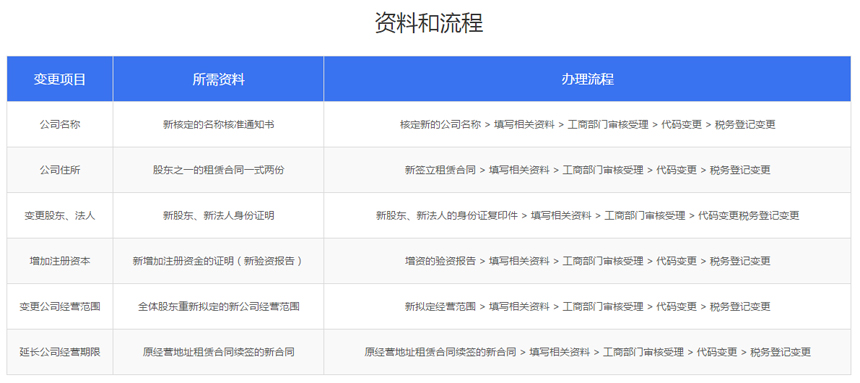Select the 所需资料 column header

[x=218, y=79]
